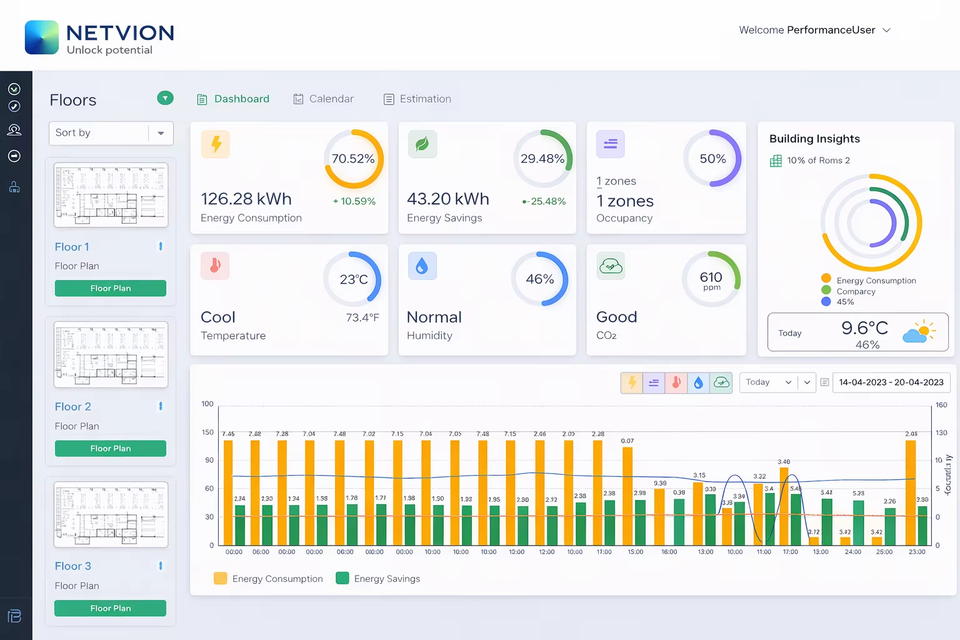Switch to the Calendar tab

pyautogui.click(x=323, y=99)
